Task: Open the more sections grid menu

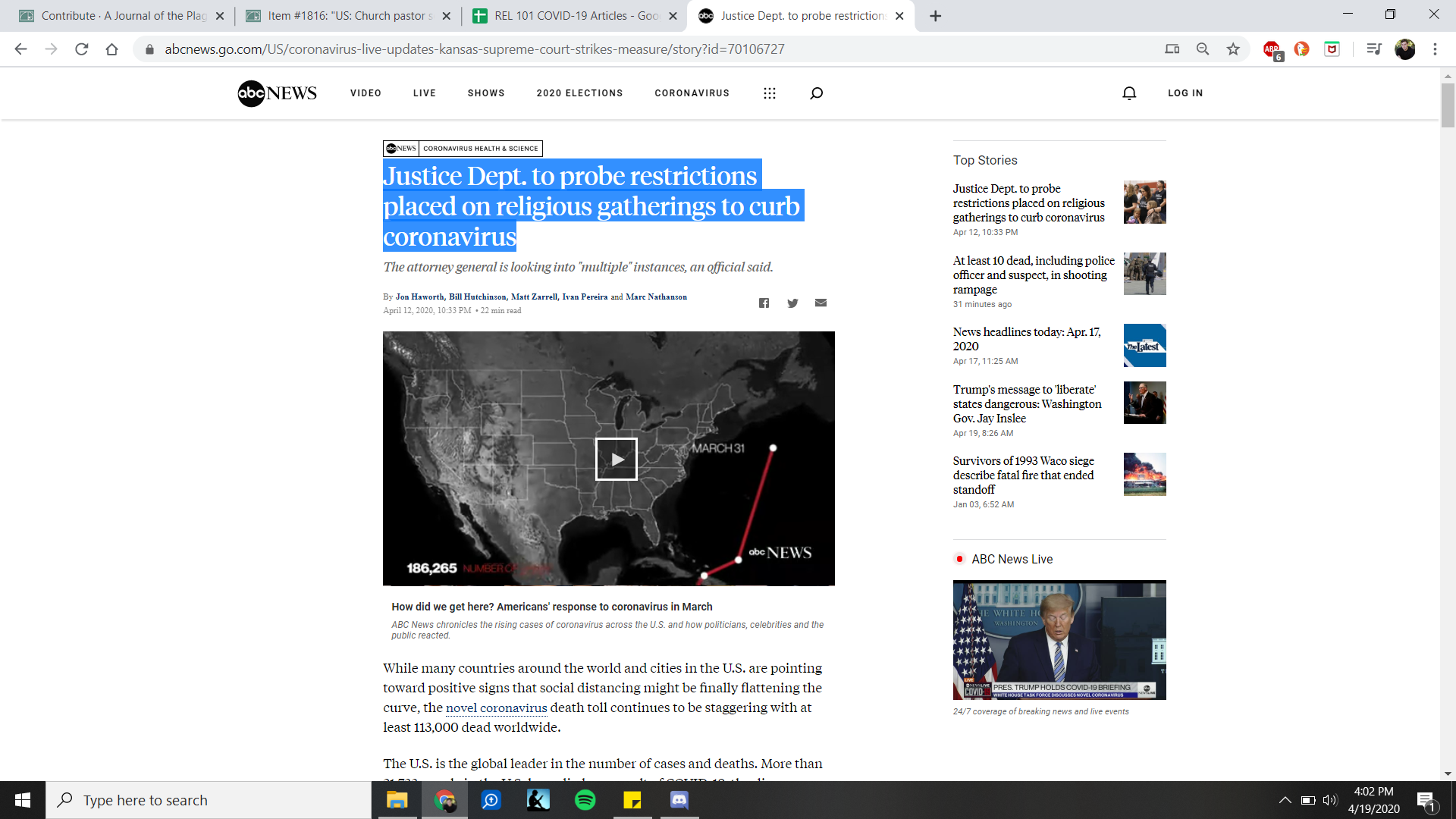Action: click(x=769, y=93)
